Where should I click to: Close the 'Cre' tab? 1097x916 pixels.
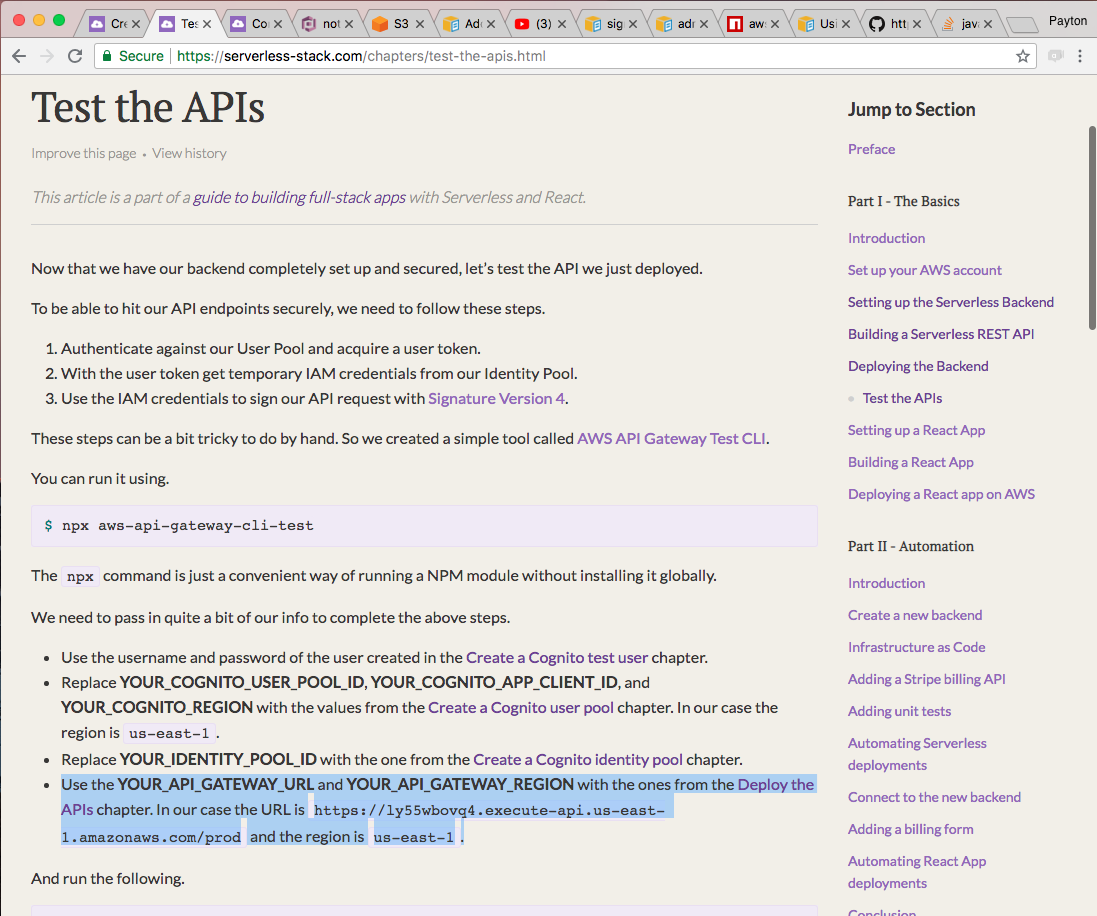tap(136, 24)
